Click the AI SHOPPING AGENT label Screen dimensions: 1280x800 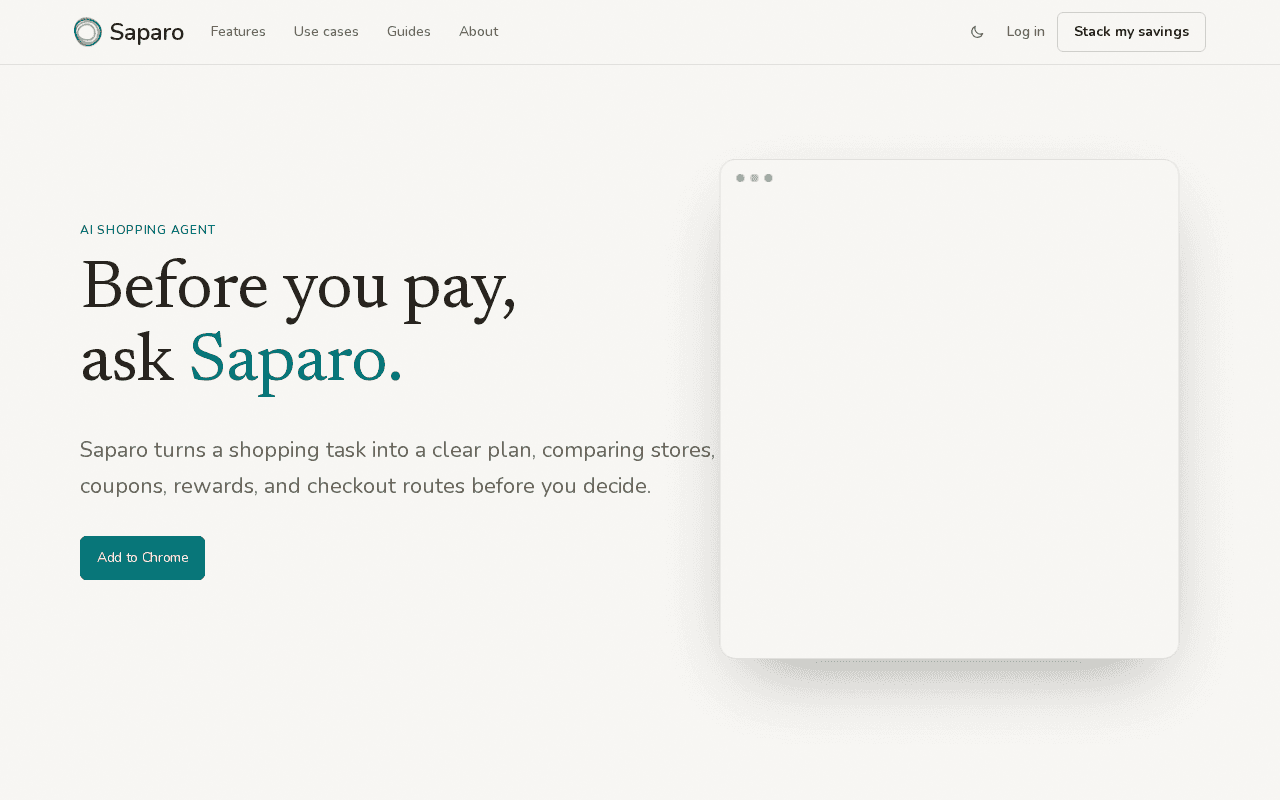pos(148,230)
